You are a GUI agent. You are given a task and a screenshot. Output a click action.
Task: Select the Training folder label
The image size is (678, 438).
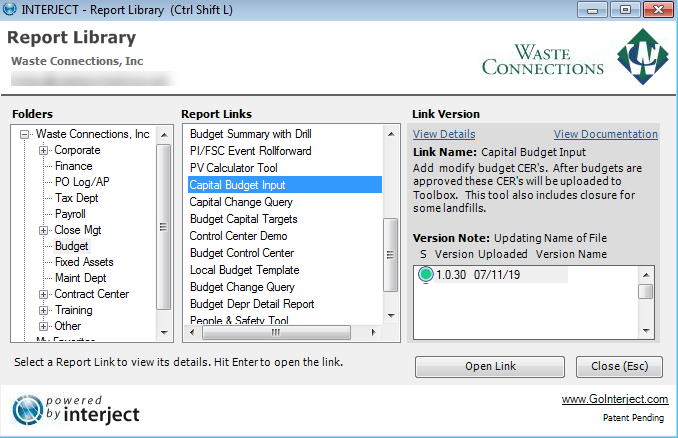click(x=74, y=310)
